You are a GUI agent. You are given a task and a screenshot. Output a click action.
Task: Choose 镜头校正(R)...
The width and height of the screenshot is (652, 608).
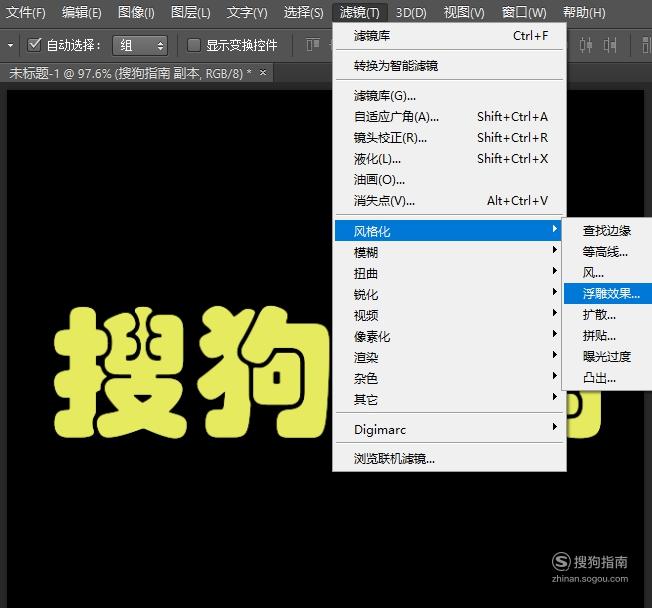449,138
